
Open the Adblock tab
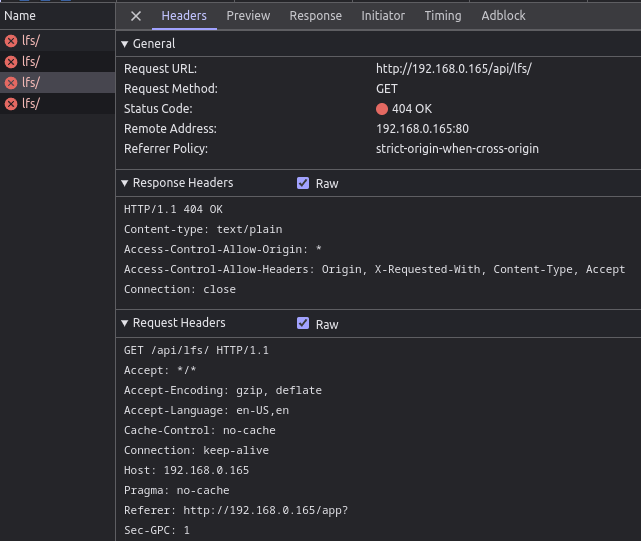pyautogui.click(x=503, y=16)
